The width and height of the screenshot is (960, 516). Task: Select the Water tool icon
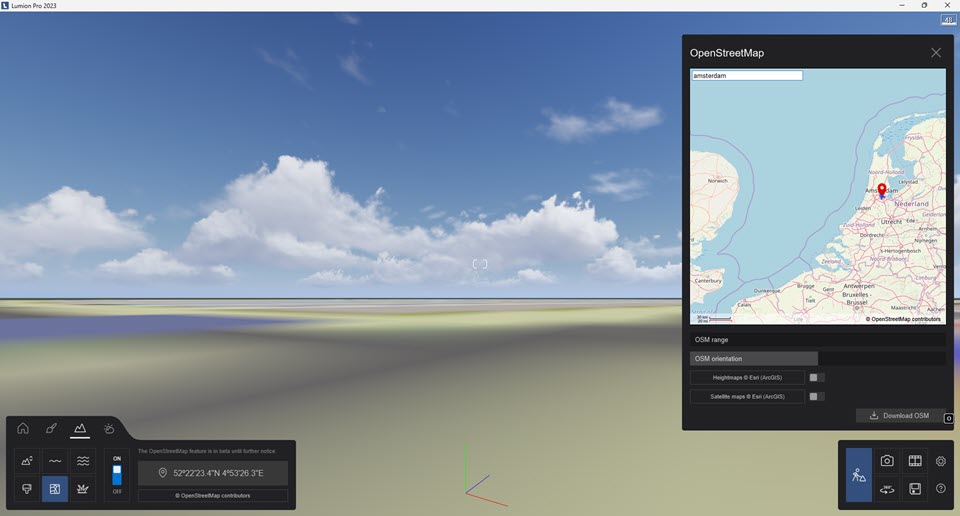(x=55, y=461)
